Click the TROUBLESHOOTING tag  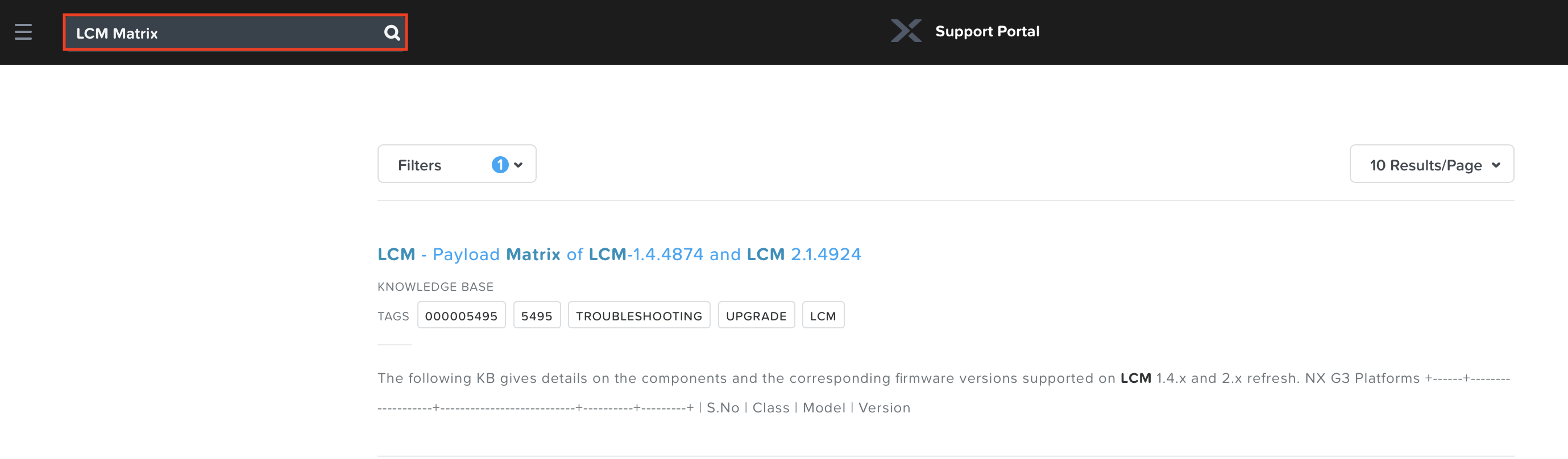click(638, 315)
